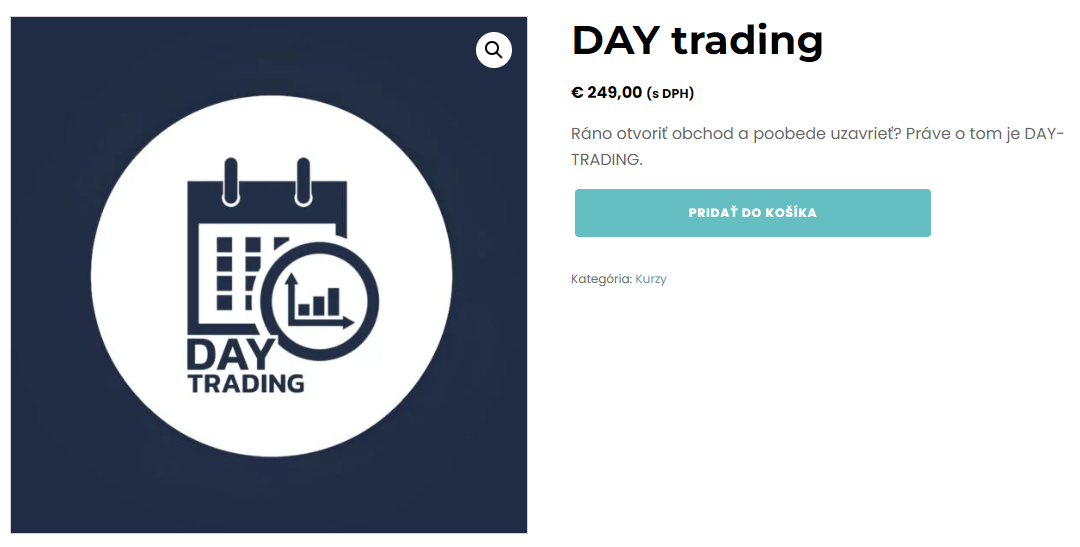
Task: Click the TRADING word inside the logo
Action: (x=246, y=383)
